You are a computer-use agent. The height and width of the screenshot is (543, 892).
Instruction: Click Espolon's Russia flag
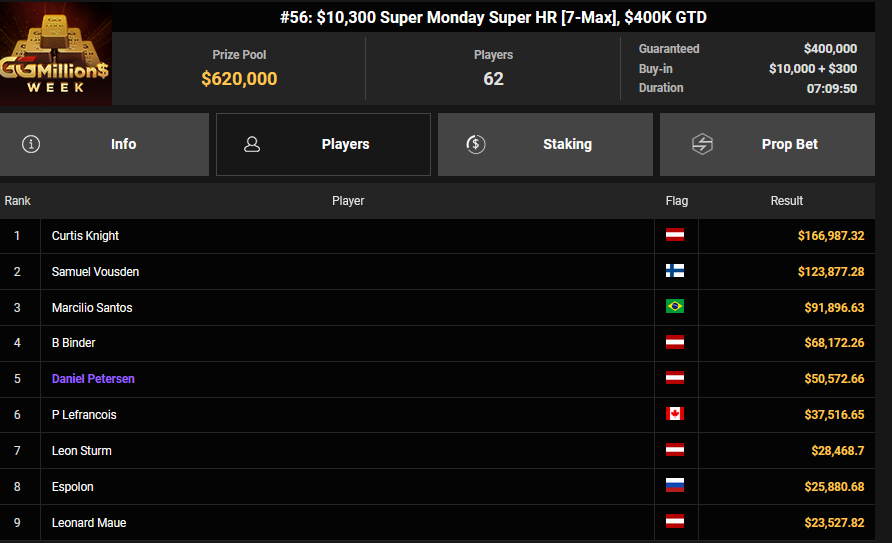tap(675, 487)
